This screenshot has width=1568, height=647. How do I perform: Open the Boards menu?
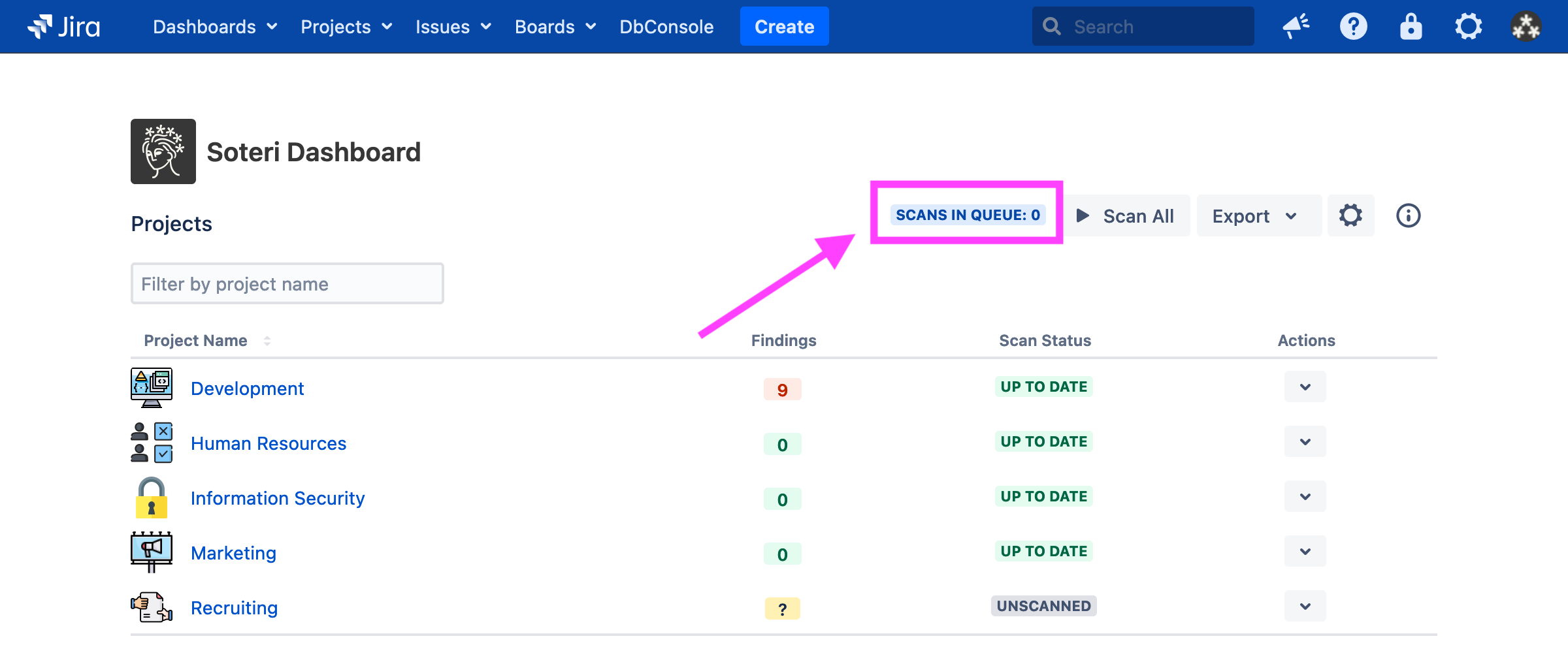coord(555,27)
